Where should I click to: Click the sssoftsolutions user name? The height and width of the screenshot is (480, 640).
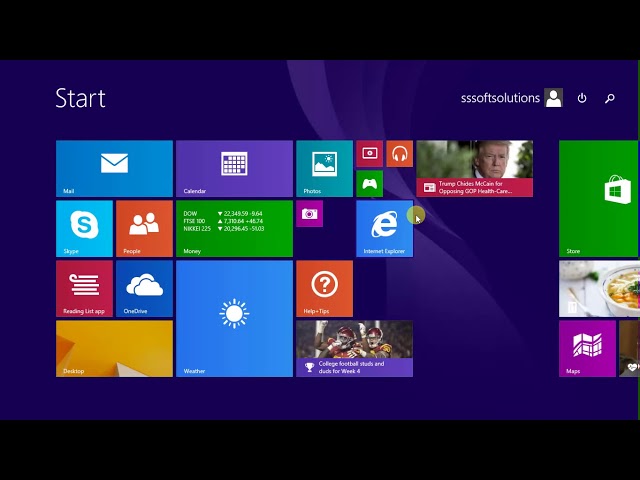click(500, 98)
